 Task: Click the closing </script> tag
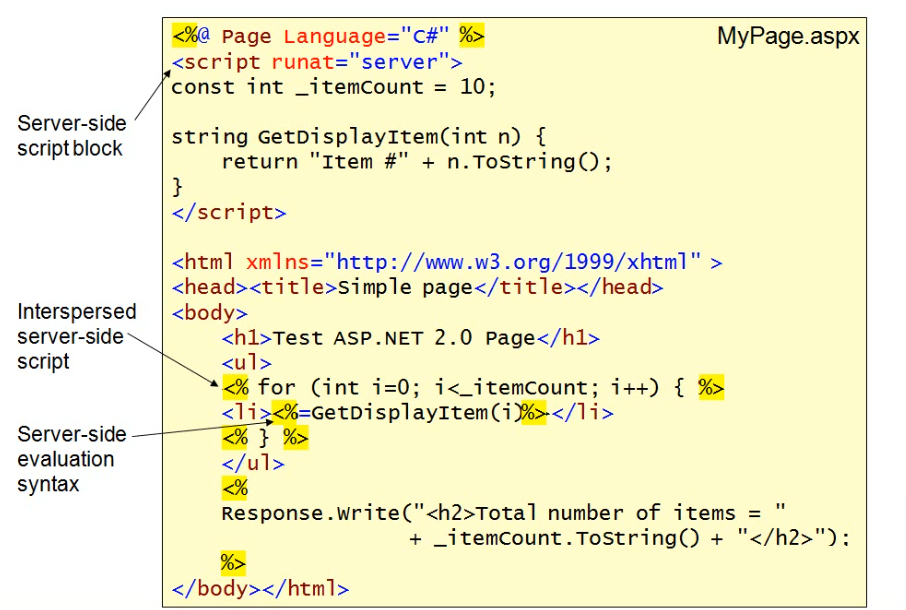click(229, 213)
